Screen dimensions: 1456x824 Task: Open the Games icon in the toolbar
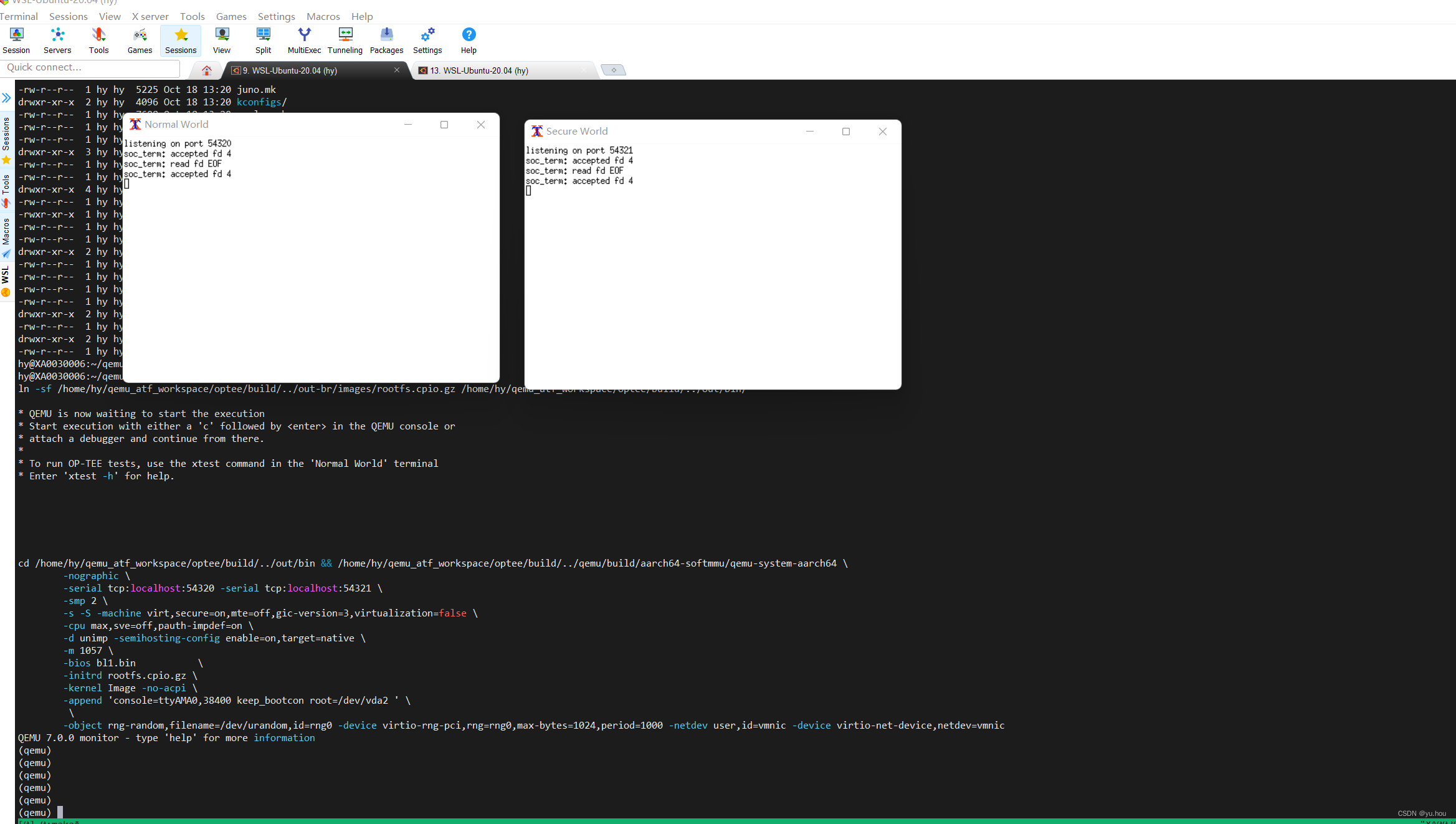(x=140, y=40)
